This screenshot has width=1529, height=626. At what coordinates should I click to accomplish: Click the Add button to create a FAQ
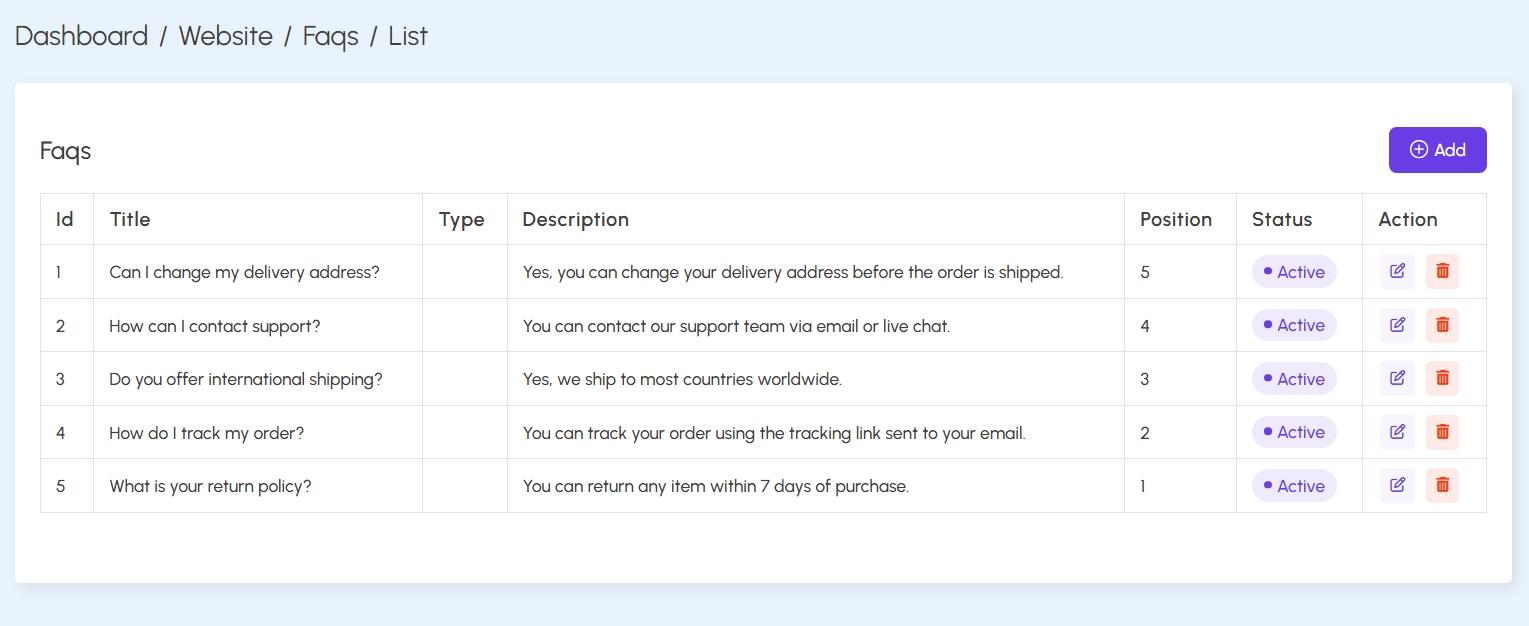(1437, 150)
